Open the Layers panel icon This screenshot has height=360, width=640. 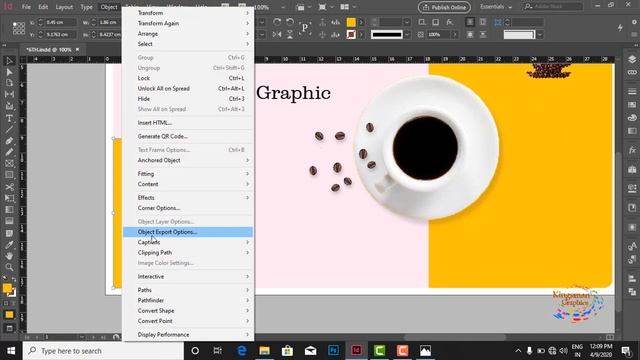coord(632,59)
